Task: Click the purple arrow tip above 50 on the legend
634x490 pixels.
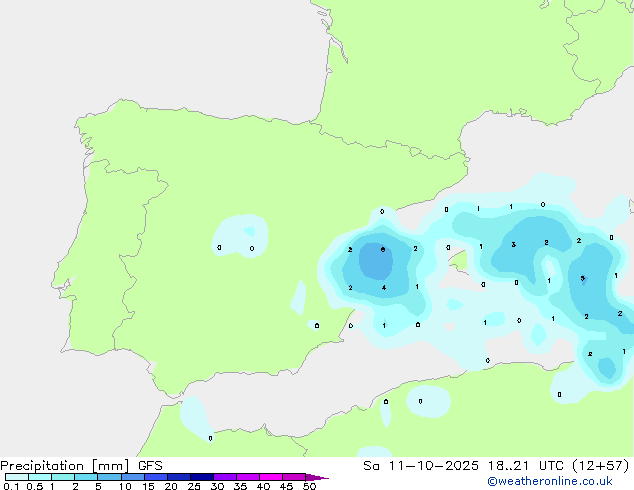Action: click(317, 477)
